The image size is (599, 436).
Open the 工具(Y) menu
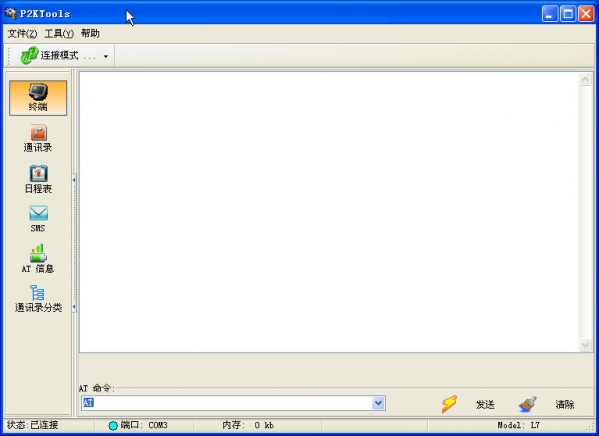59,34
